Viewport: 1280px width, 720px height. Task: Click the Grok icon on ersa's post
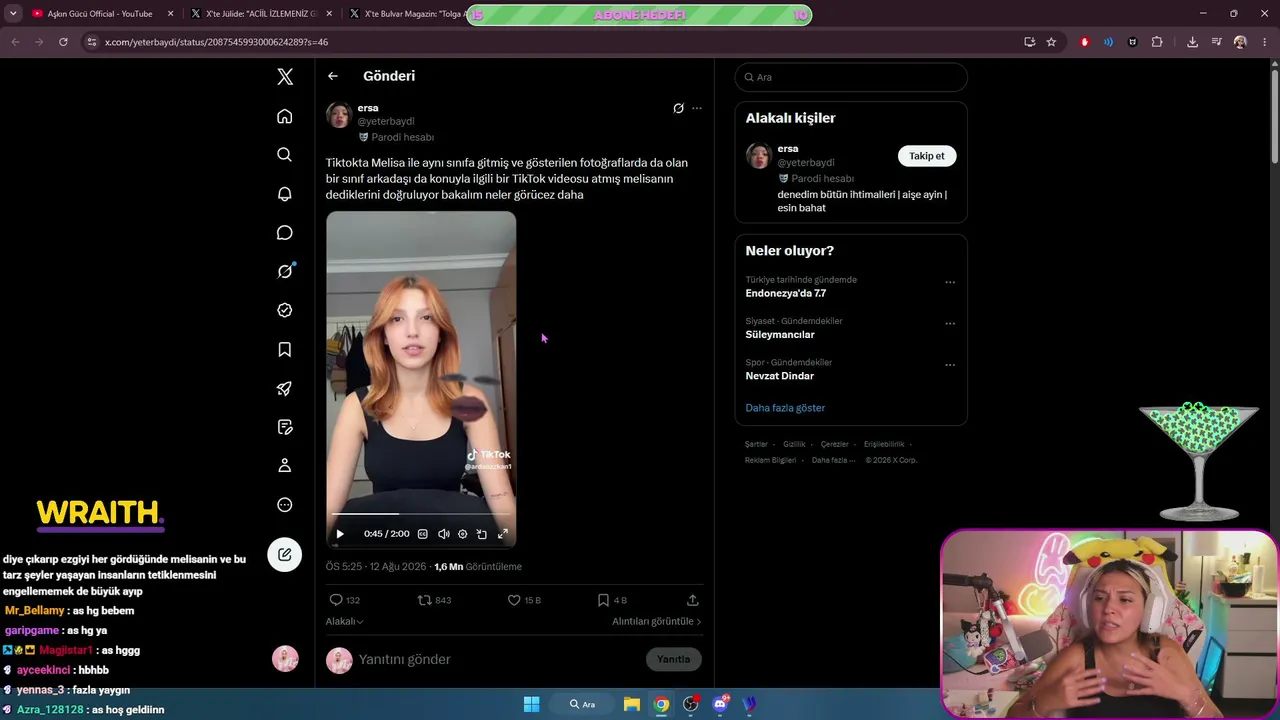[678, 108]
